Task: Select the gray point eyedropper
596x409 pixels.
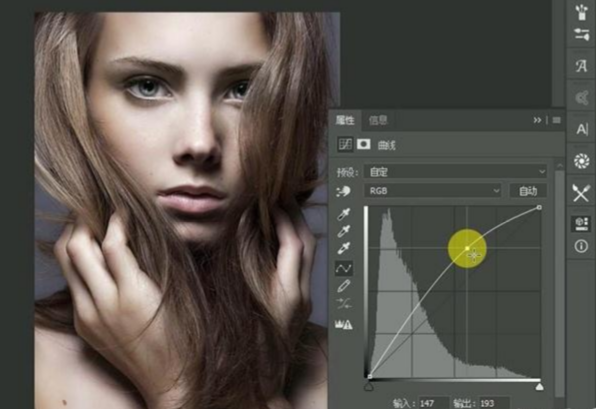Action: pyautogui.click(x=344, y=231)
